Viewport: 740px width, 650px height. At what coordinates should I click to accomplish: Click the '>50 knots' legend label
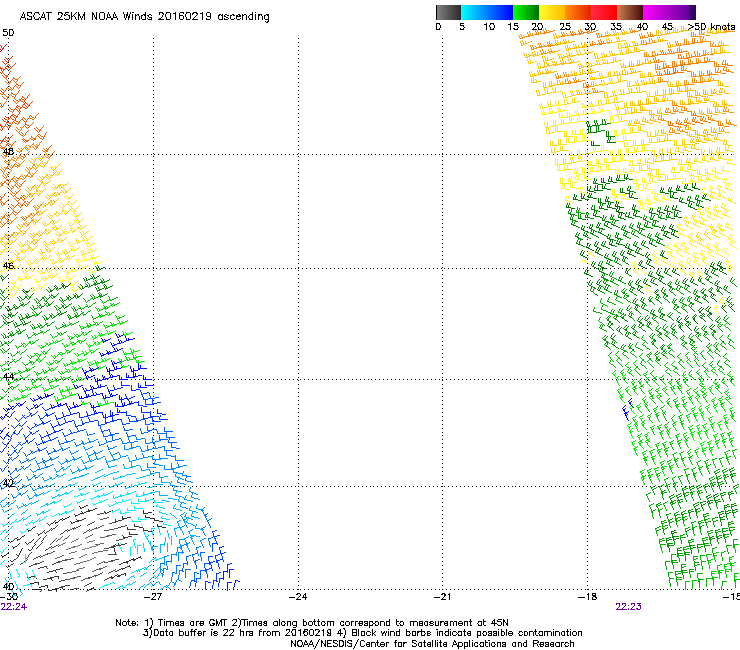point(711,27)
